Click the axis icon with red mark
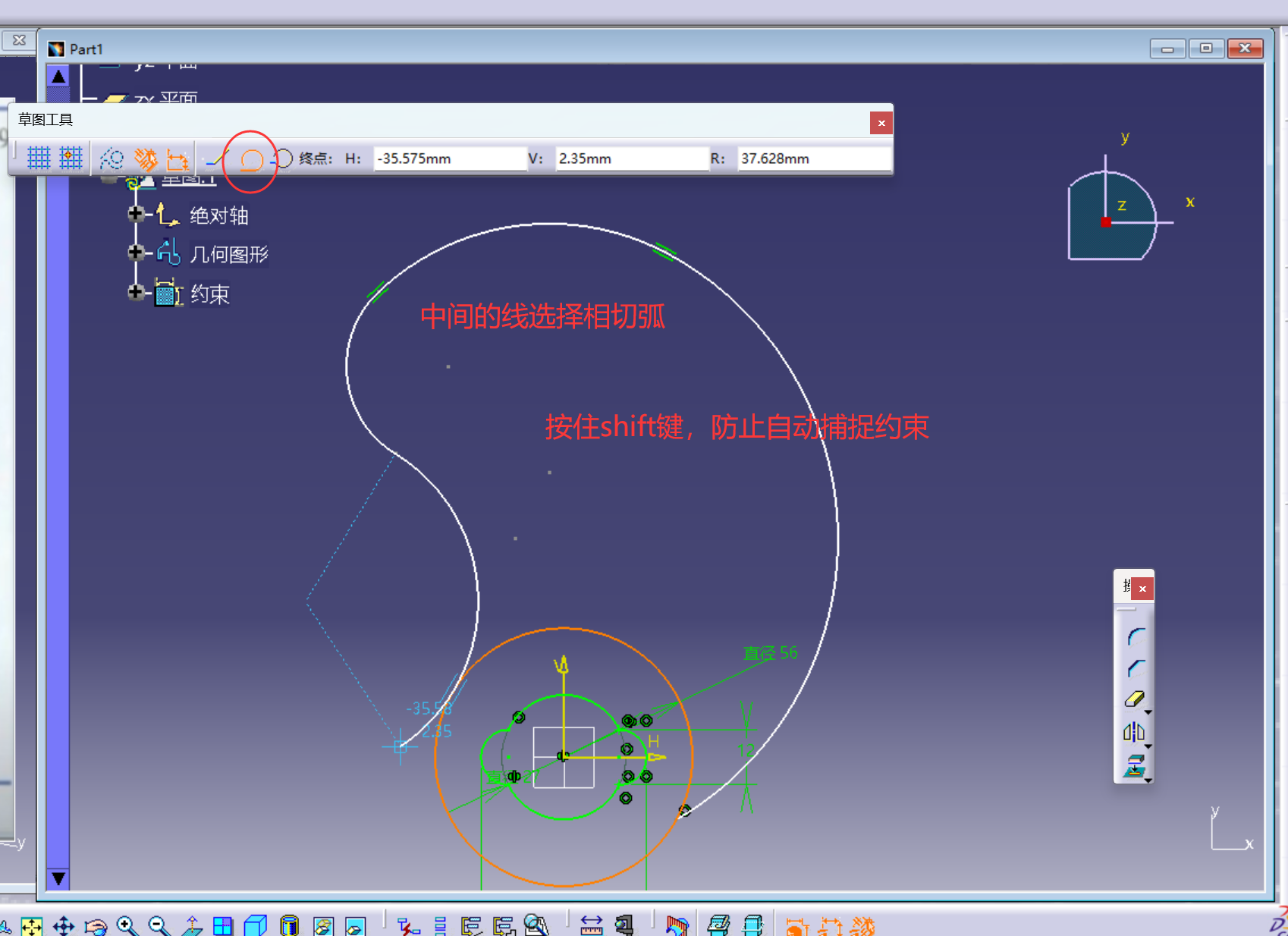 pyautogui.click(x=408, y=926)
